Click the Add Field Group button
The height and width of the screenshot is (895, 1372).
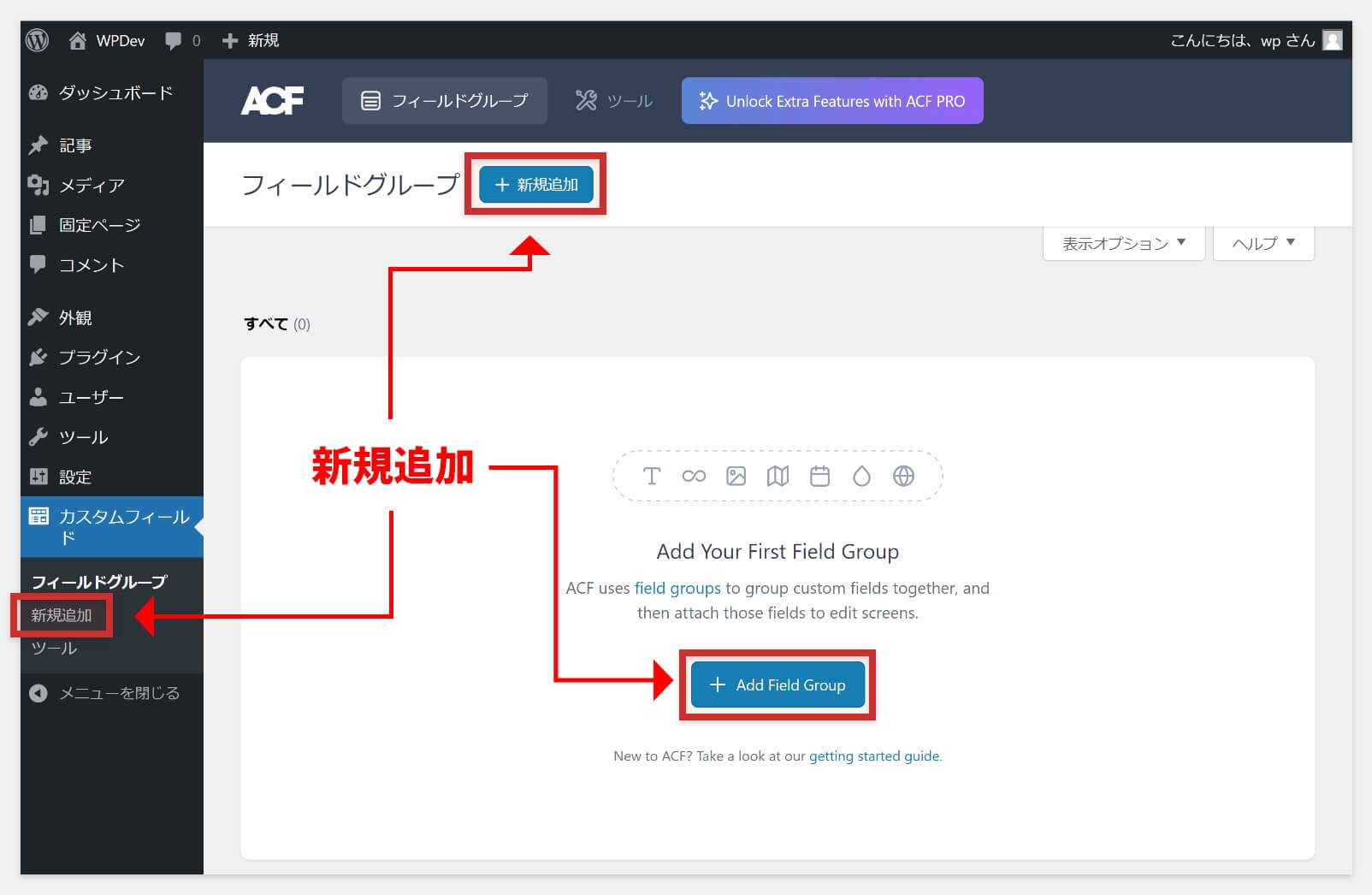778,685
